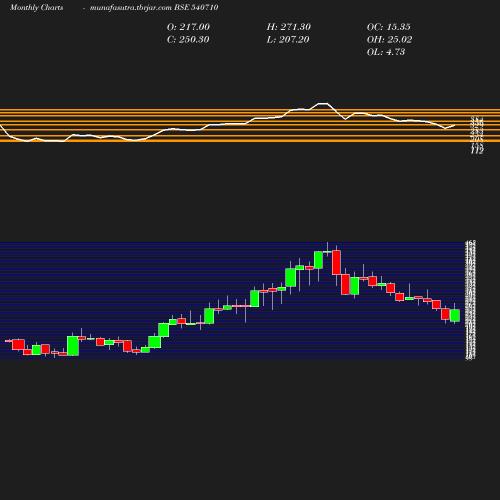500x500 pixels.
Task: Click the "OL: 4.73" reading
Action: 386,52
